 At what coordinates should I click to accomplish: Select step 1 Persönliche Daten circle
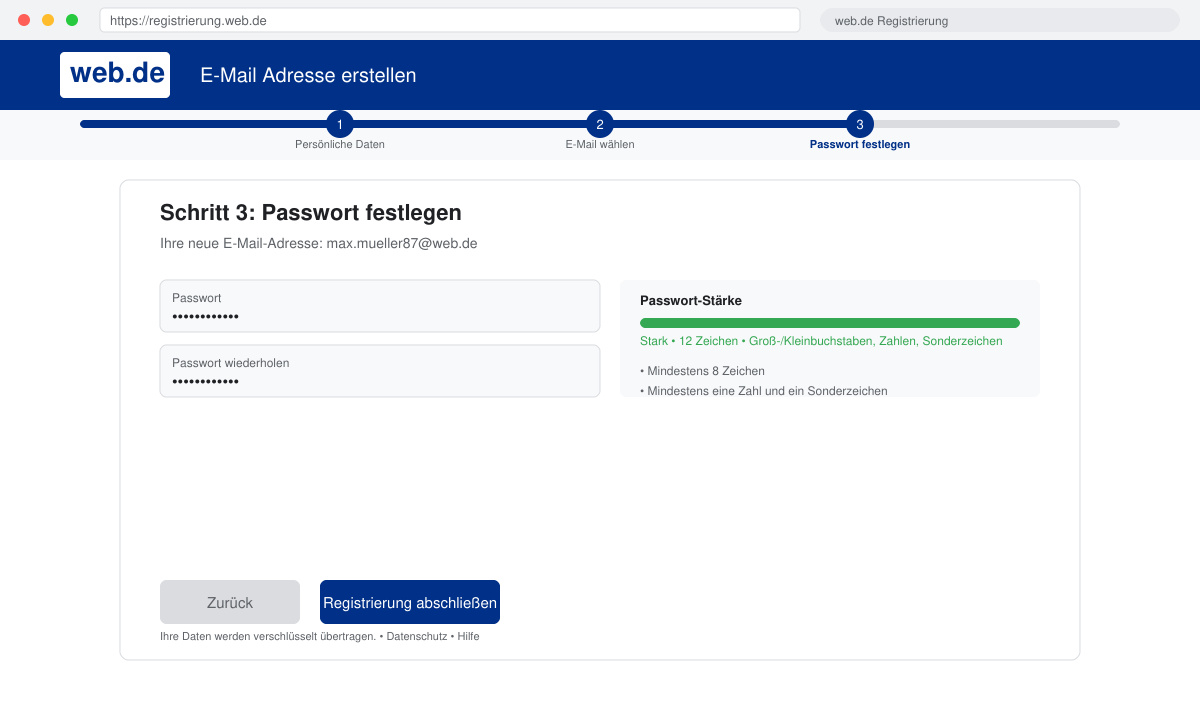[x=340, y=124]
